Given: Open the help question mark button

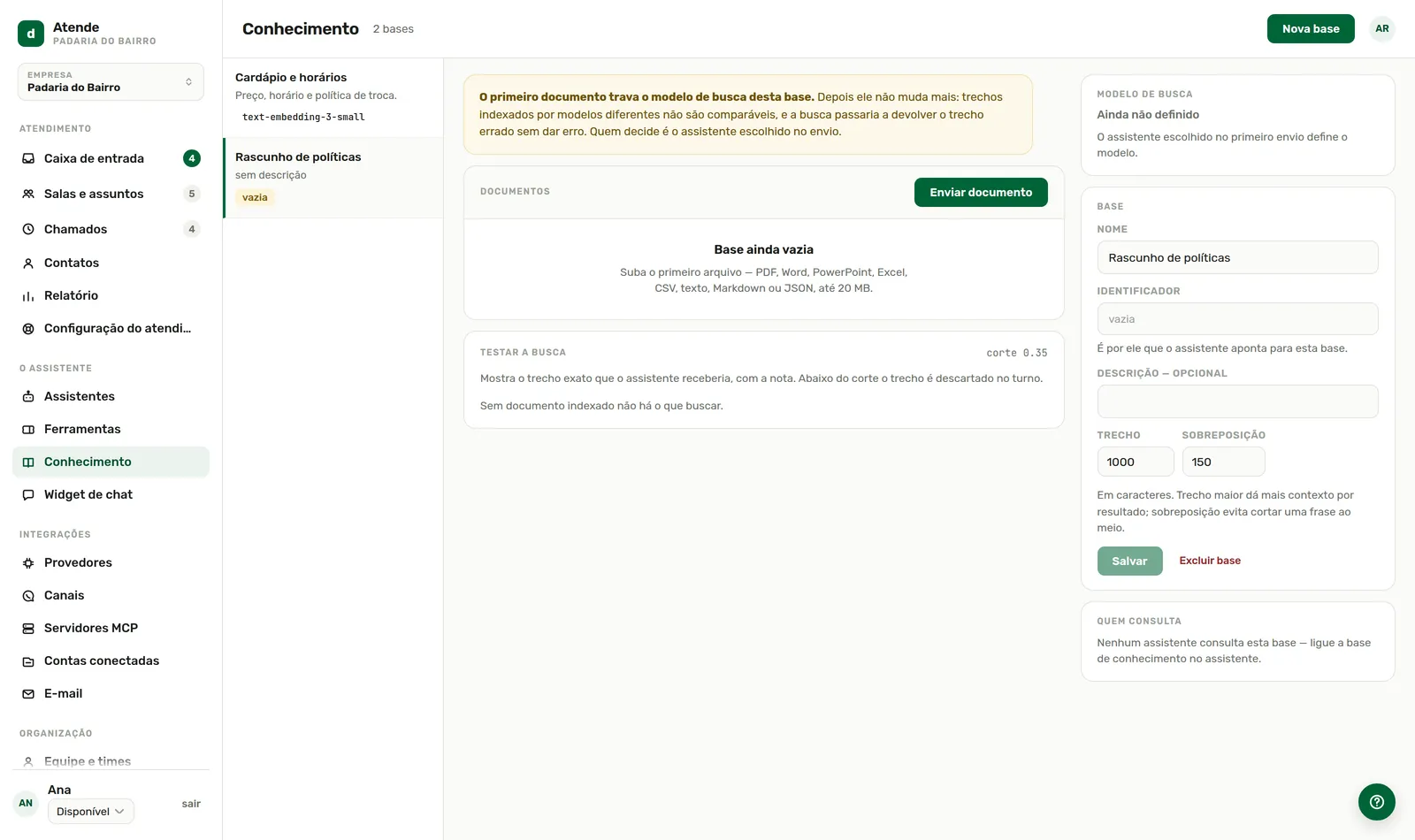Looking at the screenshot, I should [x=1376, y=802].
